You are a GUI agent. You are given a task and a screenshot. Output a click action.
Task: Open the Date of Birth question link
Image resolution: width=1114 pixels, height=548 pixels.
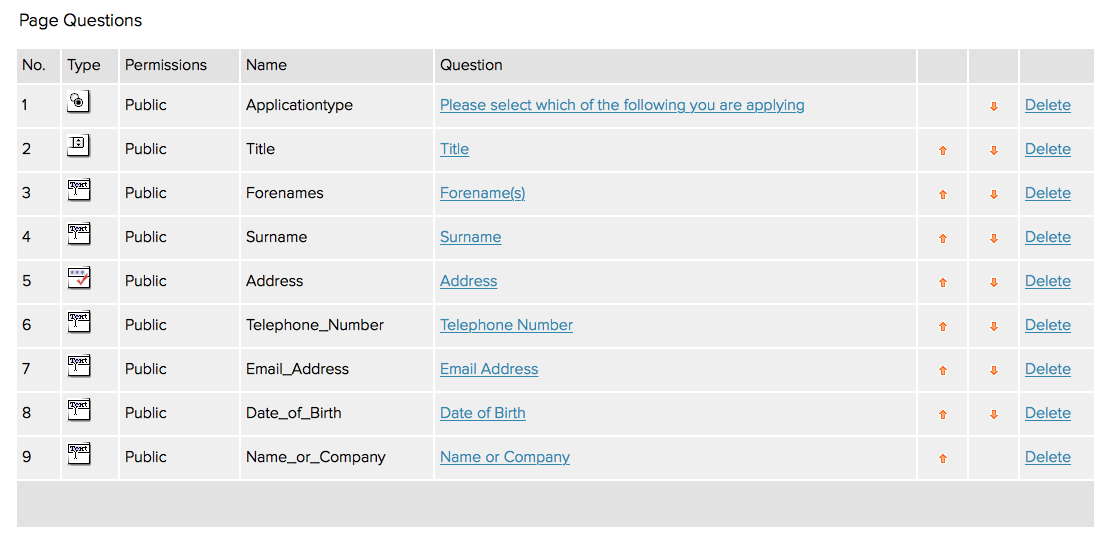482,413
